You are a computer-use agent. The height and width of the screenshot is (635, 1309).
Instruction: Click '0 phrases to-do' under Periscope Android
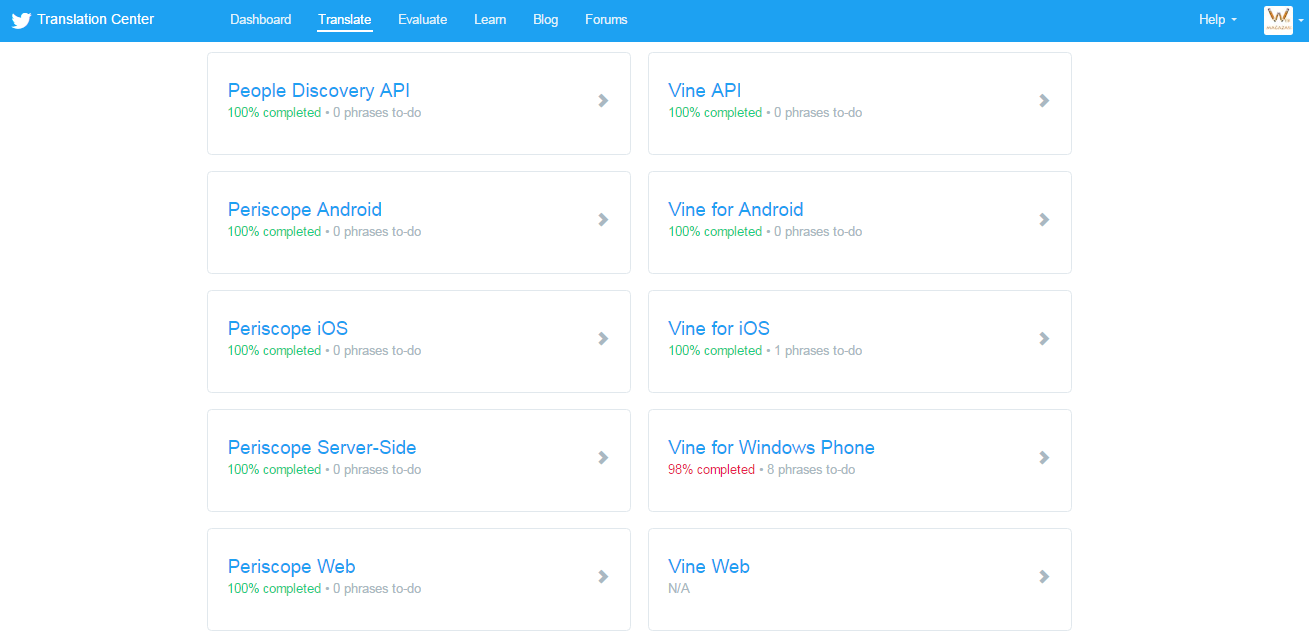coord(377,232)
